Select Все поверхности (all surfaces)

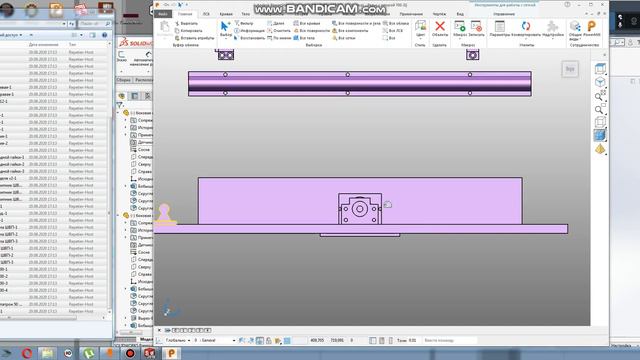311,31
